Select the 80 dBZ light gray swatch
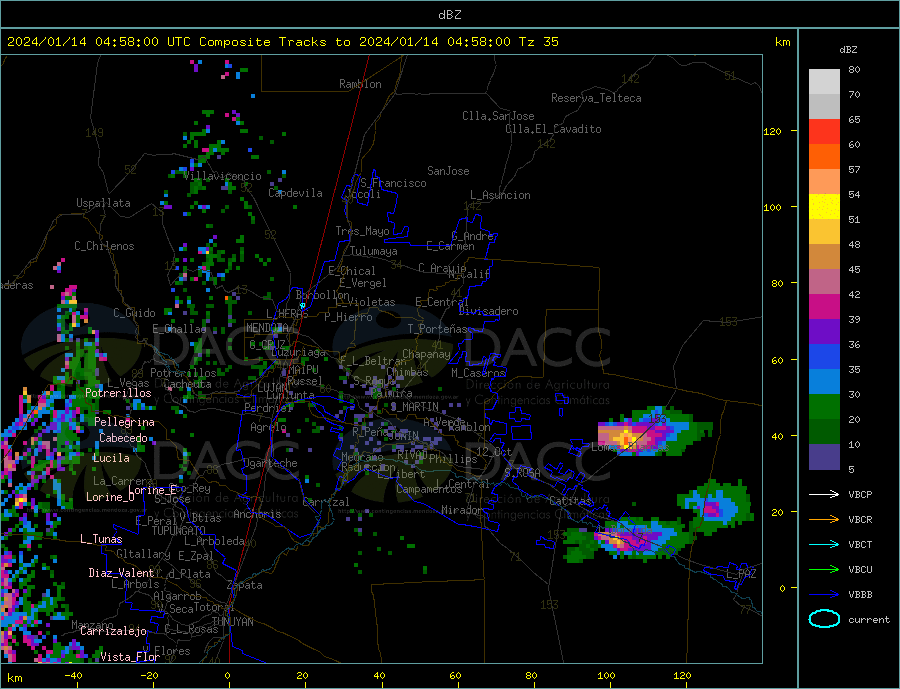This screenshot has width=900, height=689. [x=824, y=82]
